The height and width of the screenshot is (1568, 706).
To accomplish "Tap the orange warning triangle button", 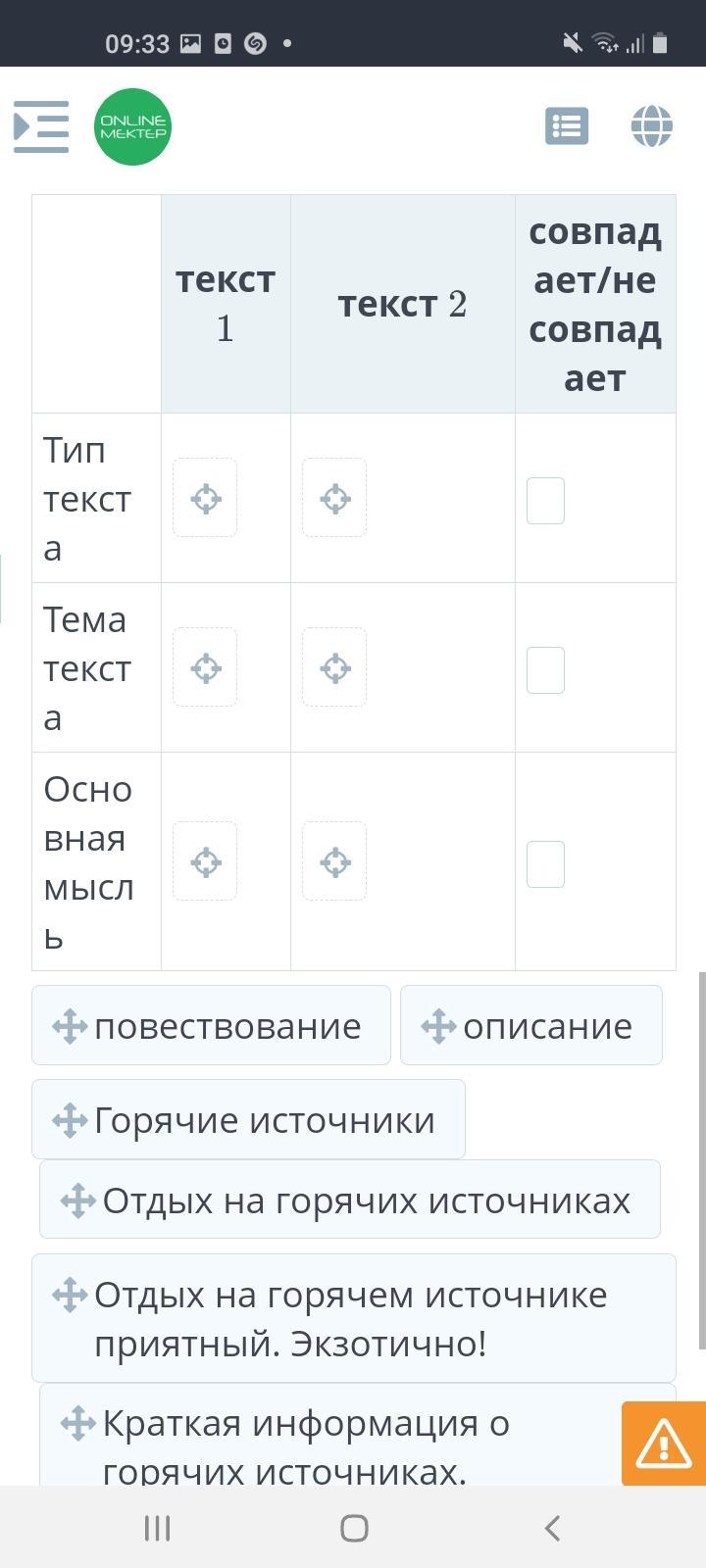I will click(x=663, y=1444).
